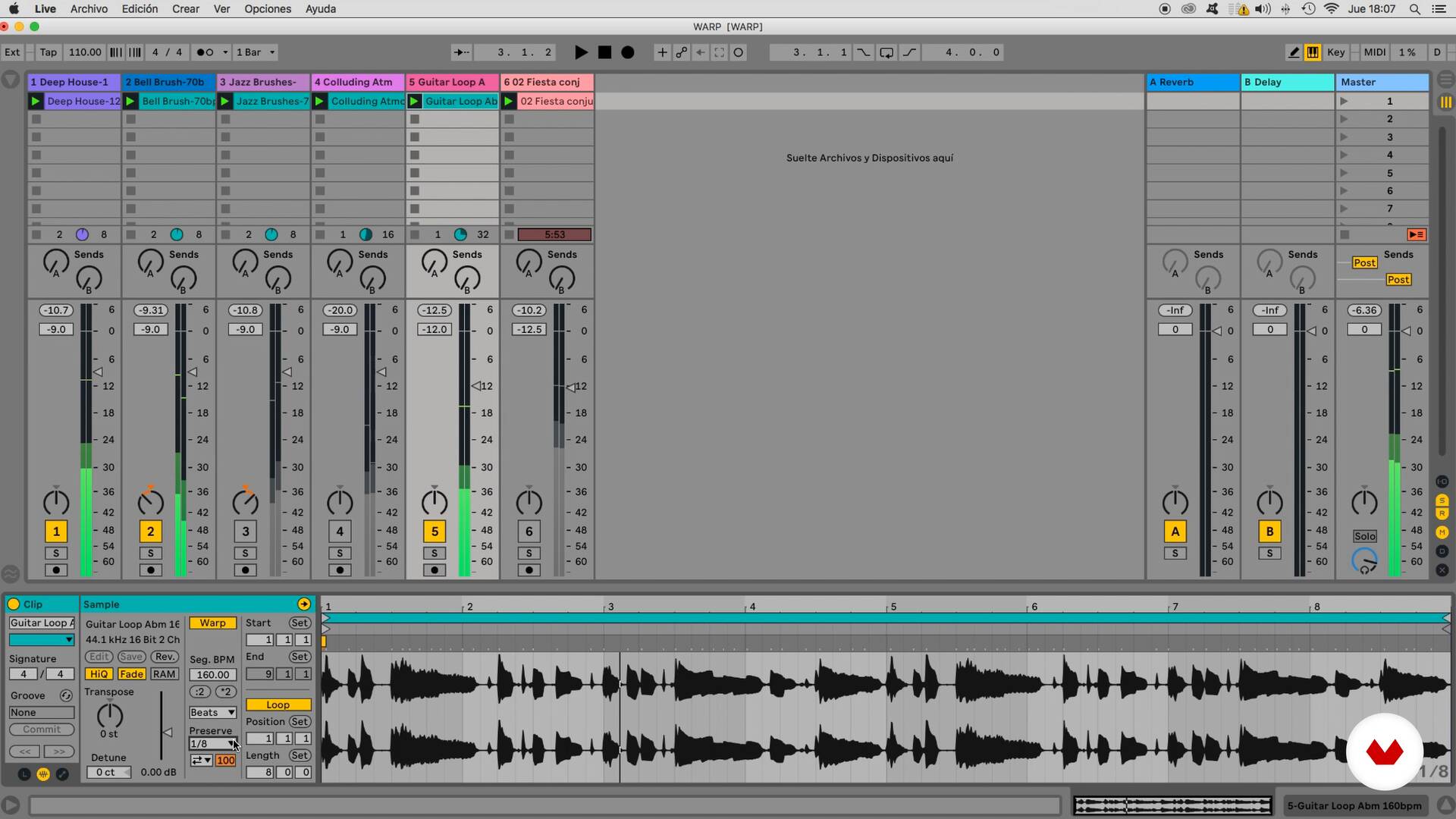The width and height of the screenshot is (1456, 819).
Task: Click the MIDI Arrangement Overdub plus icon
Action: pos(662,52)
